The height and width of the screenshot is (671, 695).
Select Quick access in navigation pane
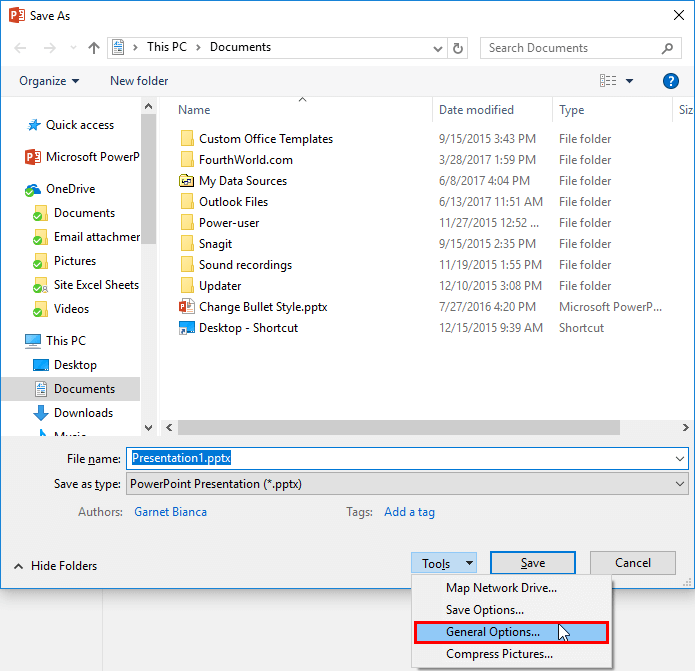[x=79, y=125]
